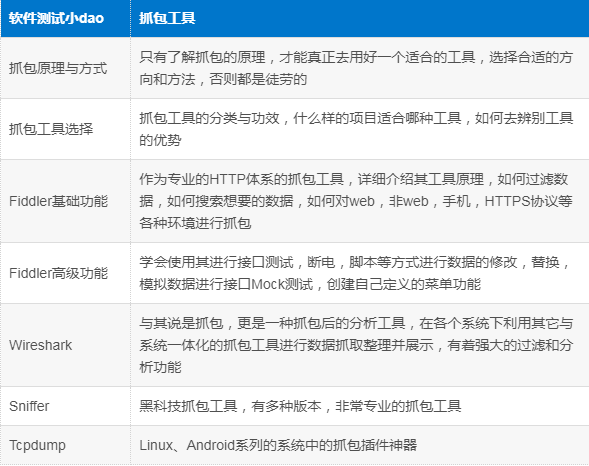Click the description starting '只有了解抓包的原理'

[356, 68]
